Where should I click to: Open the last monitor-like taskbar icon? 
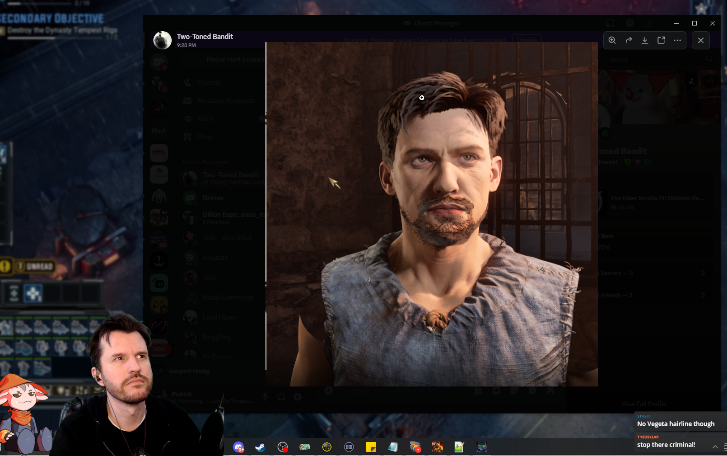coord(481,447)
